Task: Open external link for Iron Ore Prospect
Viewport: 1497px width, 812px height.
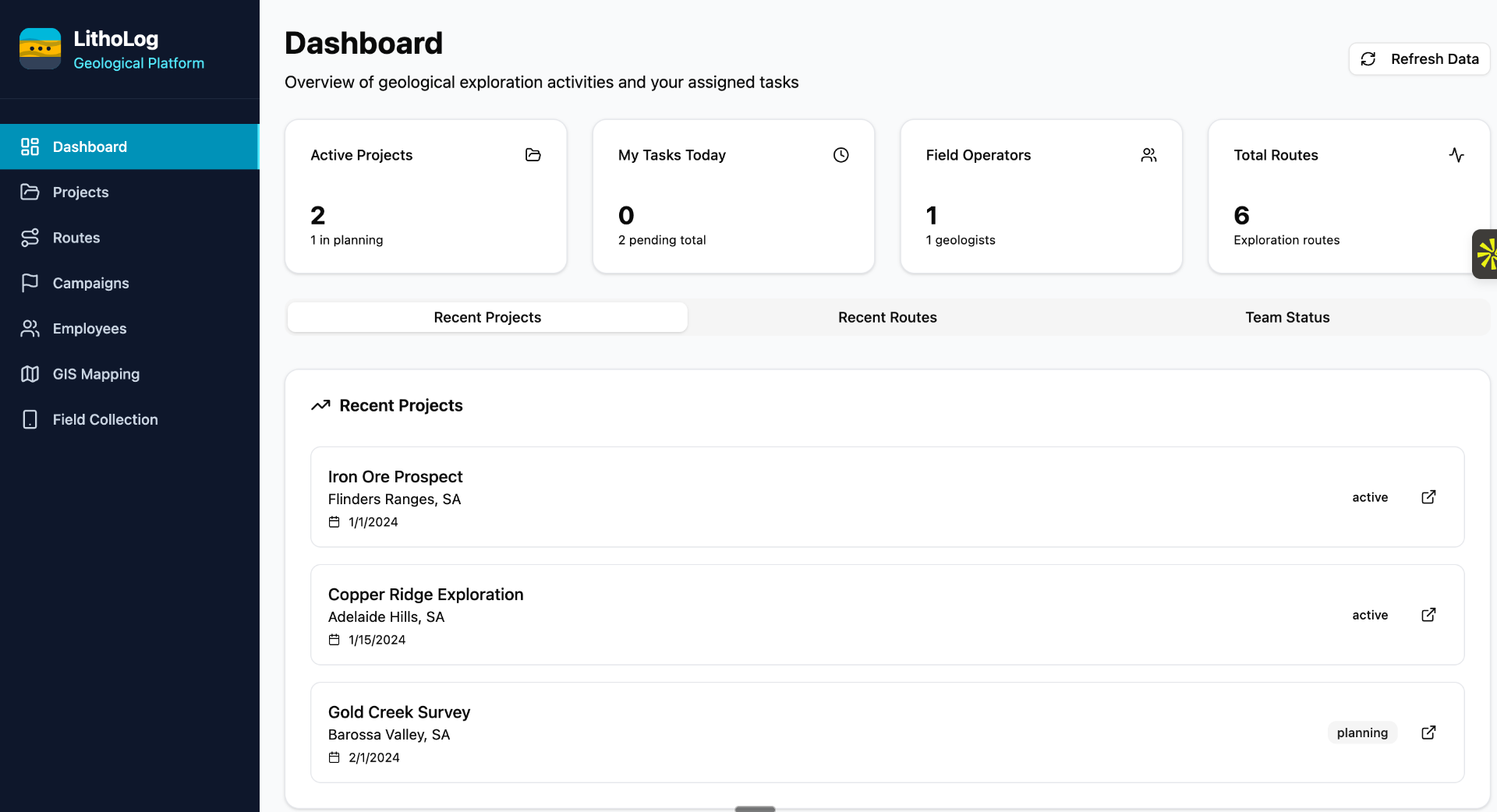Action: (x=1428, y=497)
